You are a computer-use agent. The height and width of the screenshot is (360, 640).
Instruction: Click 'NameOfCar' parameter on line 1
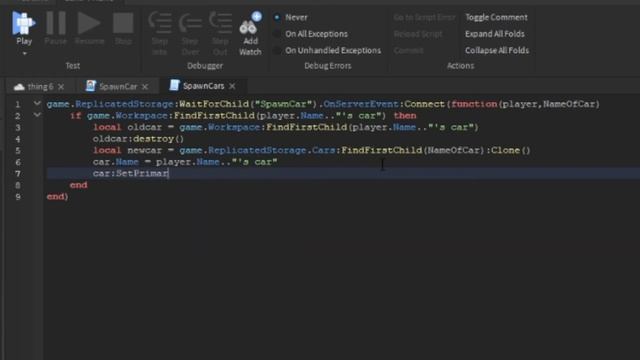(569, 104)
